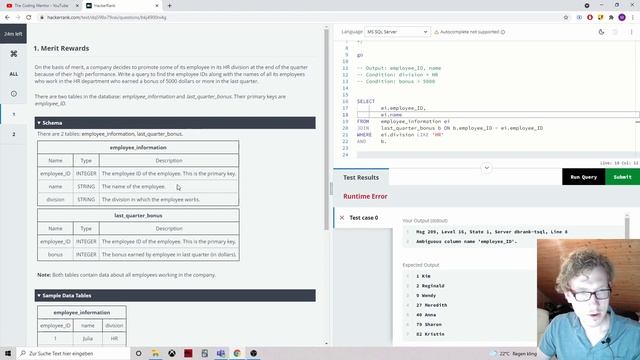640x360 pixels.
Task: Reload the page
Action: pyautogui.click(x=29, y=18)
